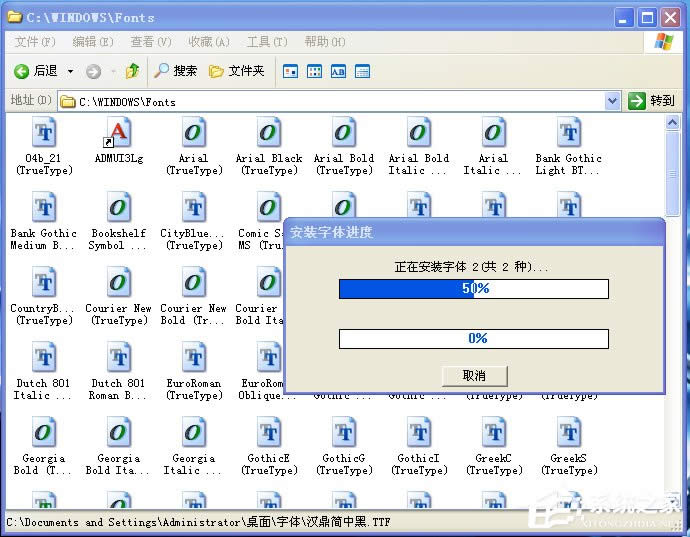690x537 pixels.
Task: Switch to Details view toolbar button
Action: coord(362,71)
